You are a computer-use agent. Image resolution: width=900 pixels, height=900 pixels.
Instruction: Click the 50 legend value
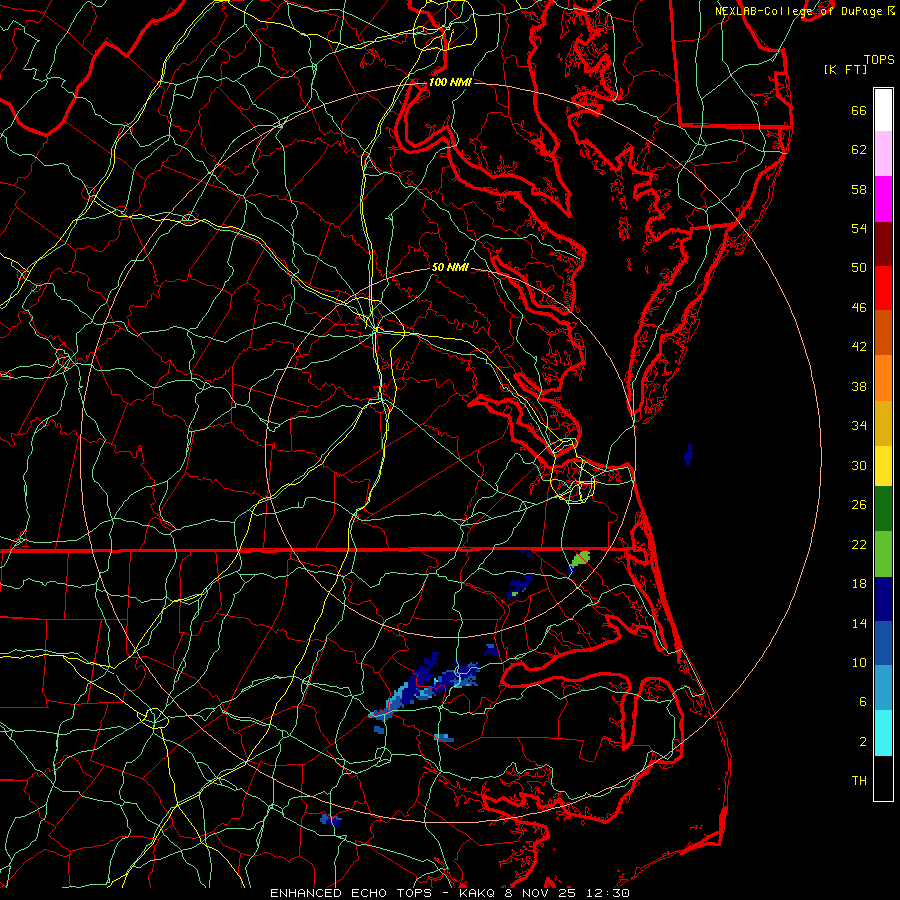(859, 267)
